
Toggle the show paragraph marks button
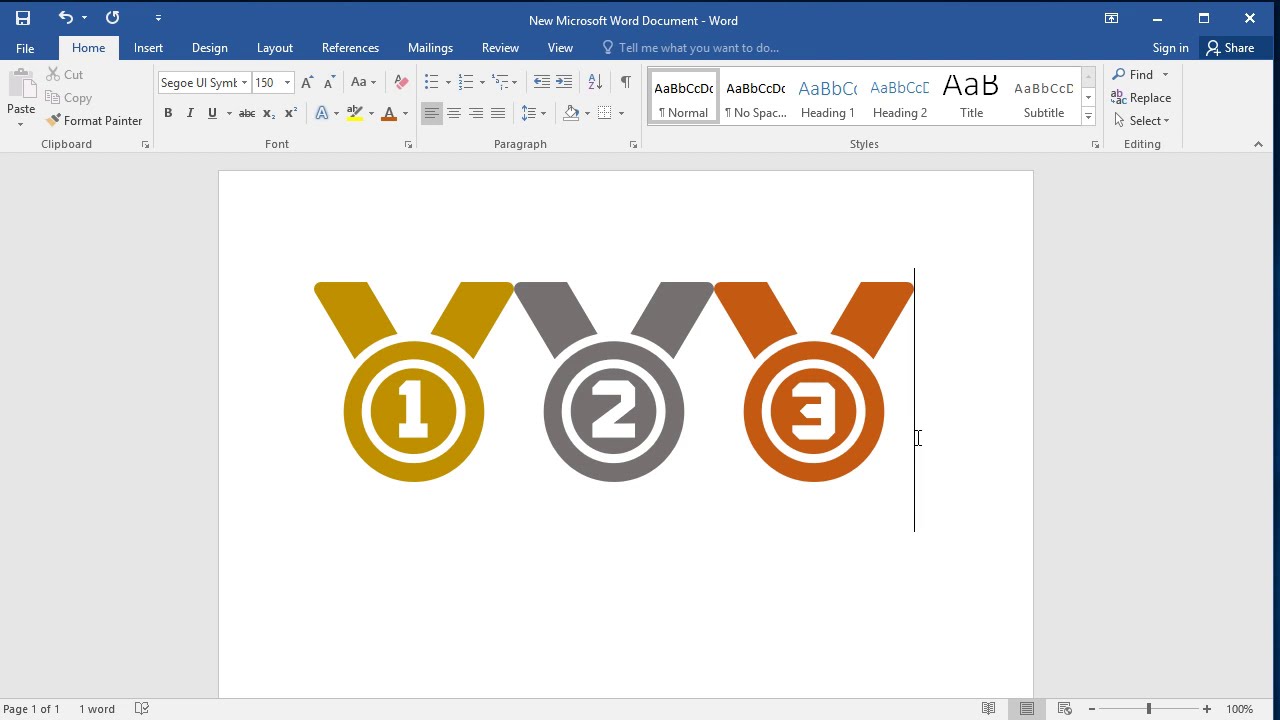pos(625,83)
